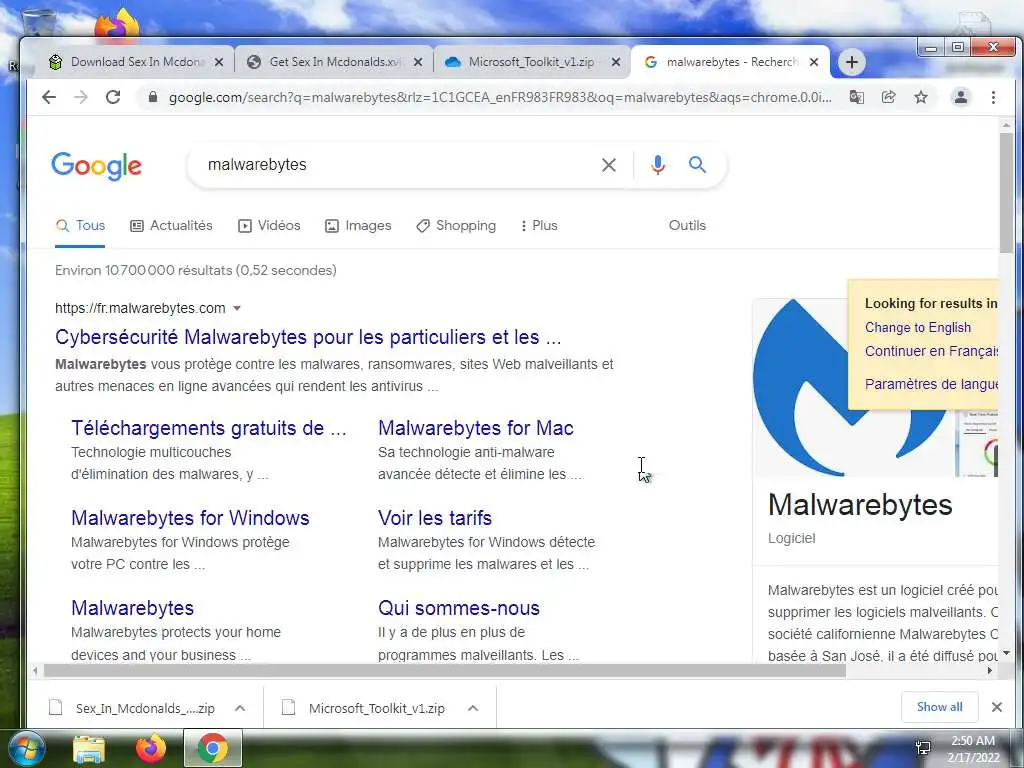This screenshot has width=1024, height=768.
Task: Click Continuer en Français
Action: point(931,351)
